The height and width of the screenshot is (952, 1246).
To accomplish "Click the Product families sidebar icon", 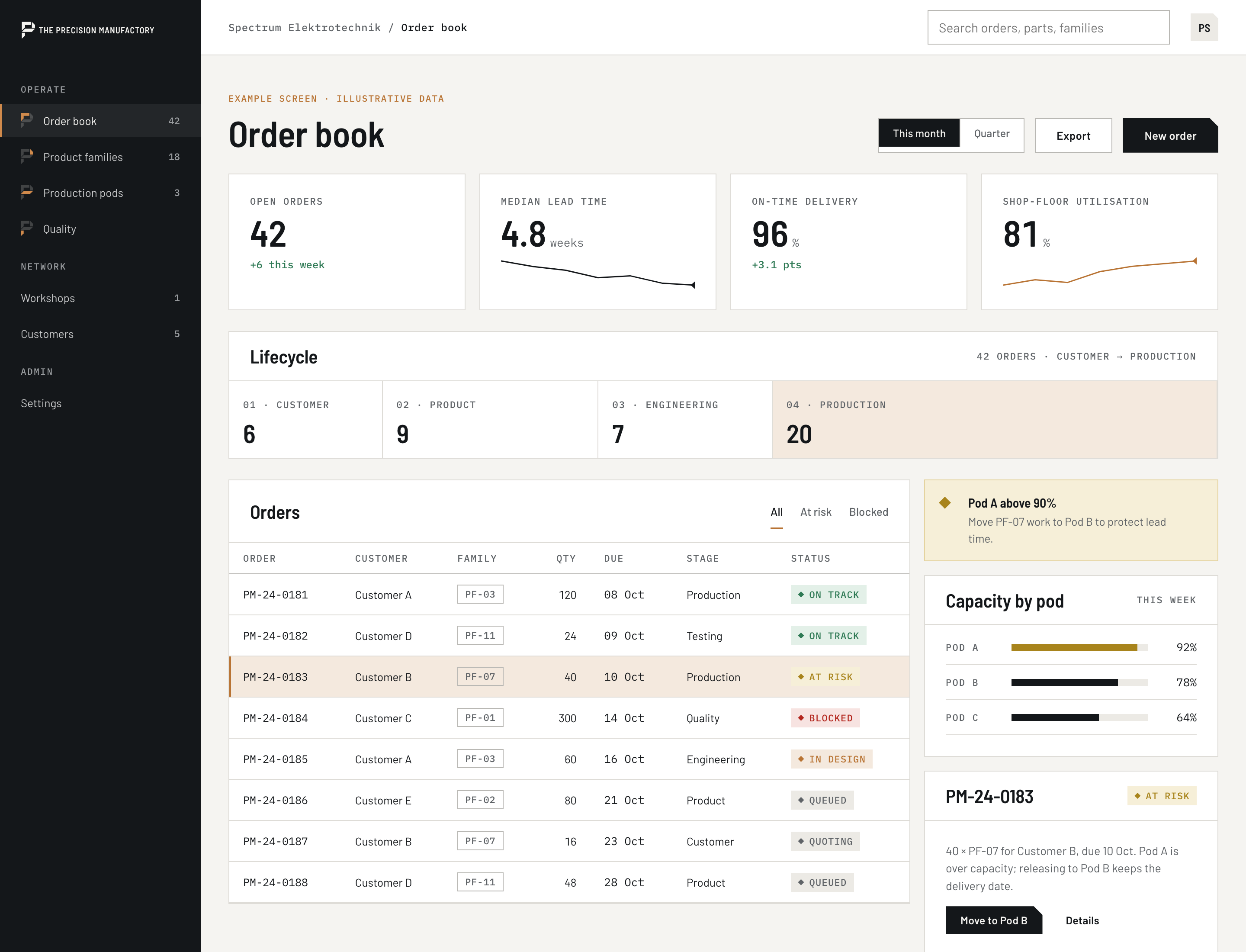I will (x=27, y=156).
